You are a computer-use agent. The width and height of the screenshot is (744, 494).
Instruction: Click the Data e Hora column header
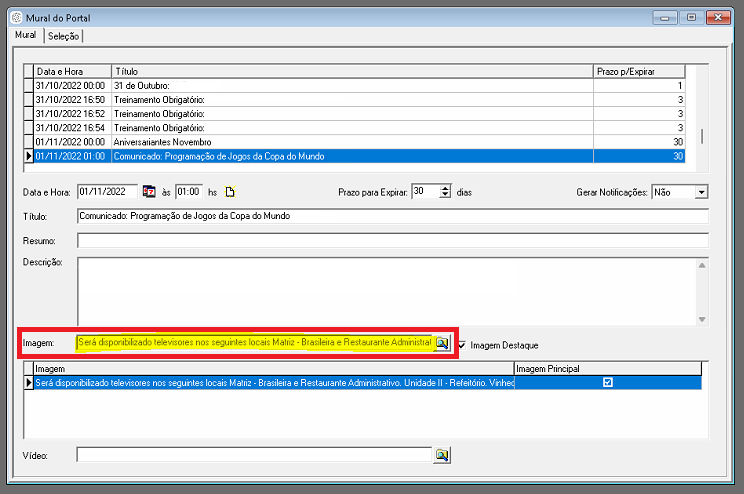tap(71, 72)
